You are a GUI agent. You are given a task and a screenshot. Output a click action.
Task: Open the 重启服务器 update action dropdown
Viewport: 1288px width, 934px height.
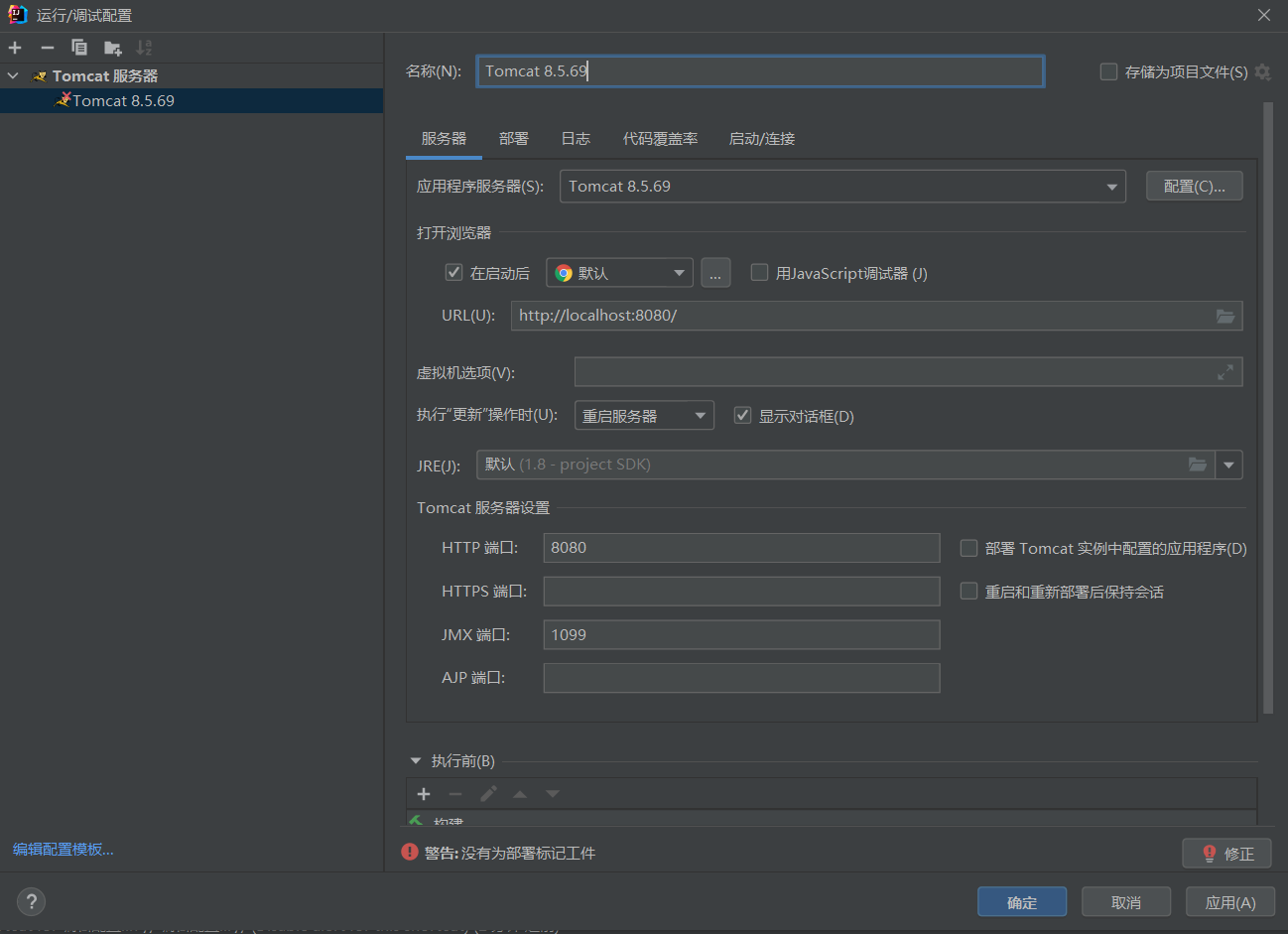click(x=644, y=416)
